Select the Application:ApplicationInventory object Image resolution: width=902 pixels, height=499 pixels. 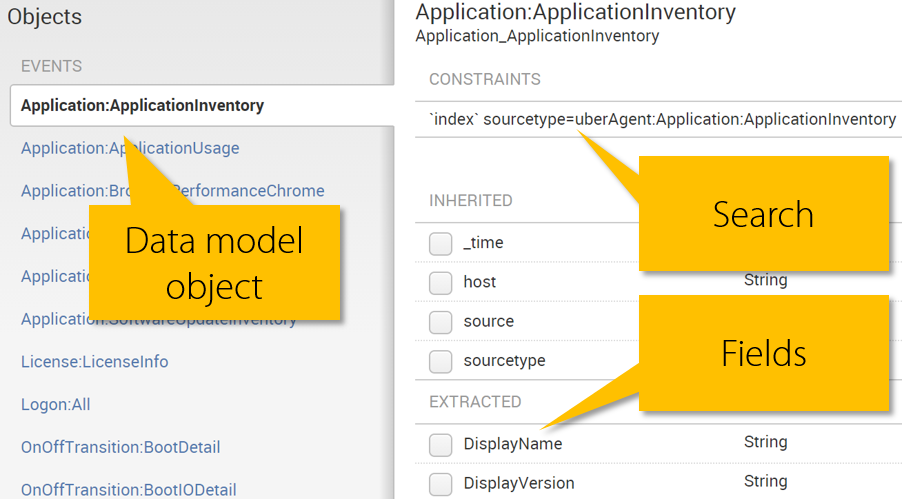[201, 105]
